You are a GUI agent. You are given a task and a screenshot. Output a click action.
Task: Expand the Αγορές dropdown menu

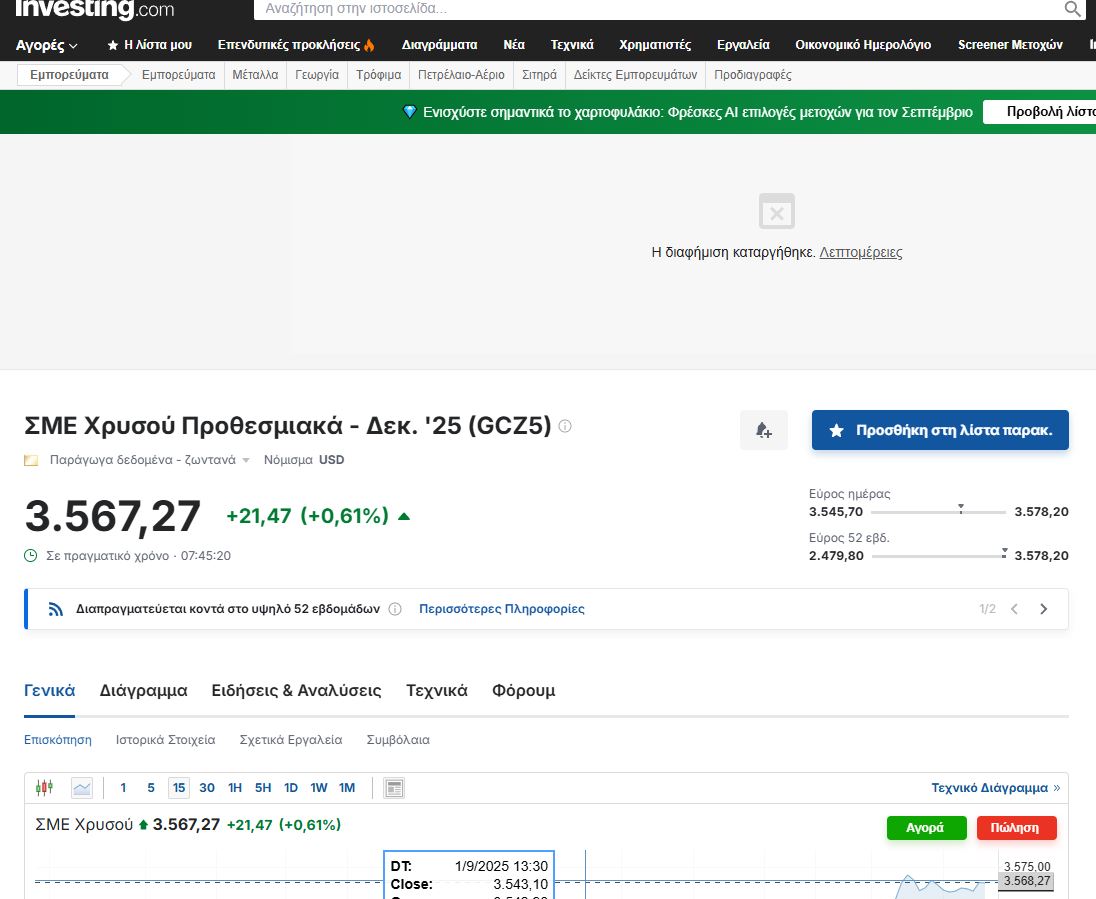point(46,45)
